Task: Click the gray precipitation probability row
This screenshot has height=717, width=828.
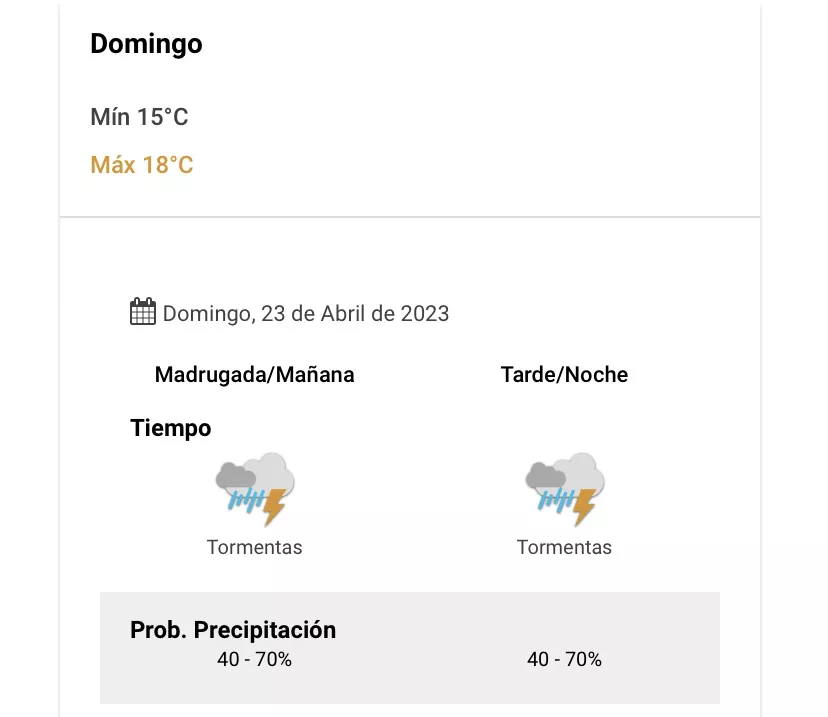Action: click(x=410, y=685)
